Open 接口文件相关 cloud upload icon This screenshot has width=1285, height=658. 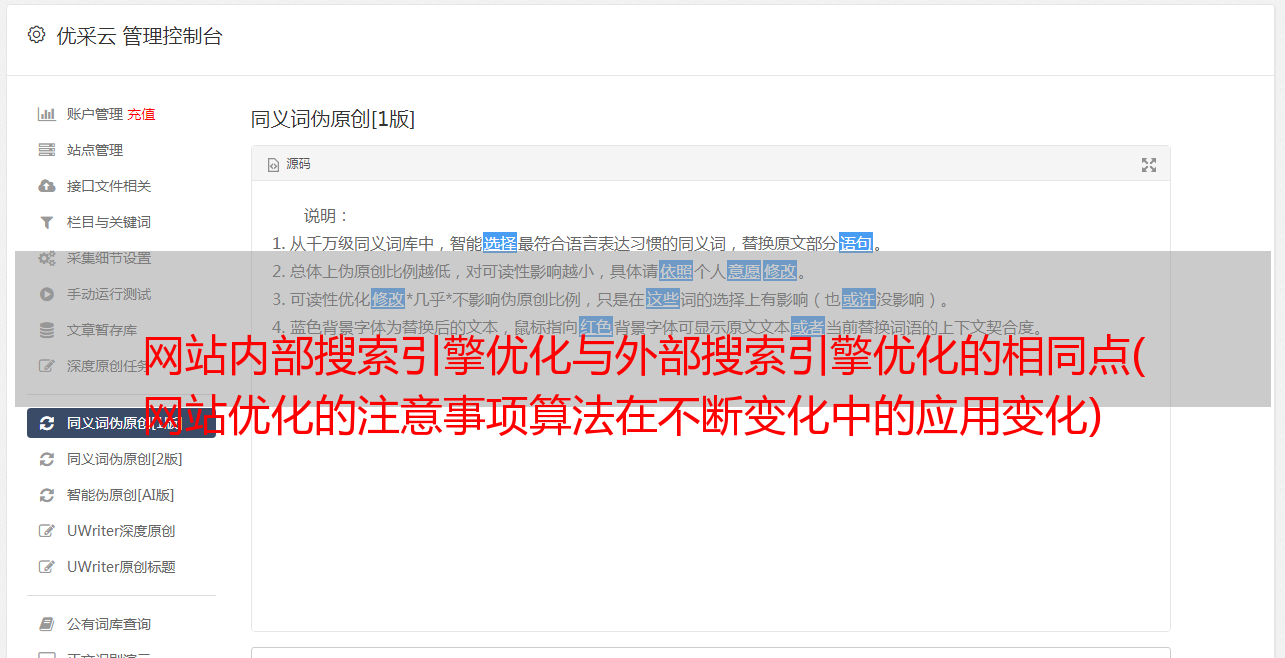coord(46,186)
